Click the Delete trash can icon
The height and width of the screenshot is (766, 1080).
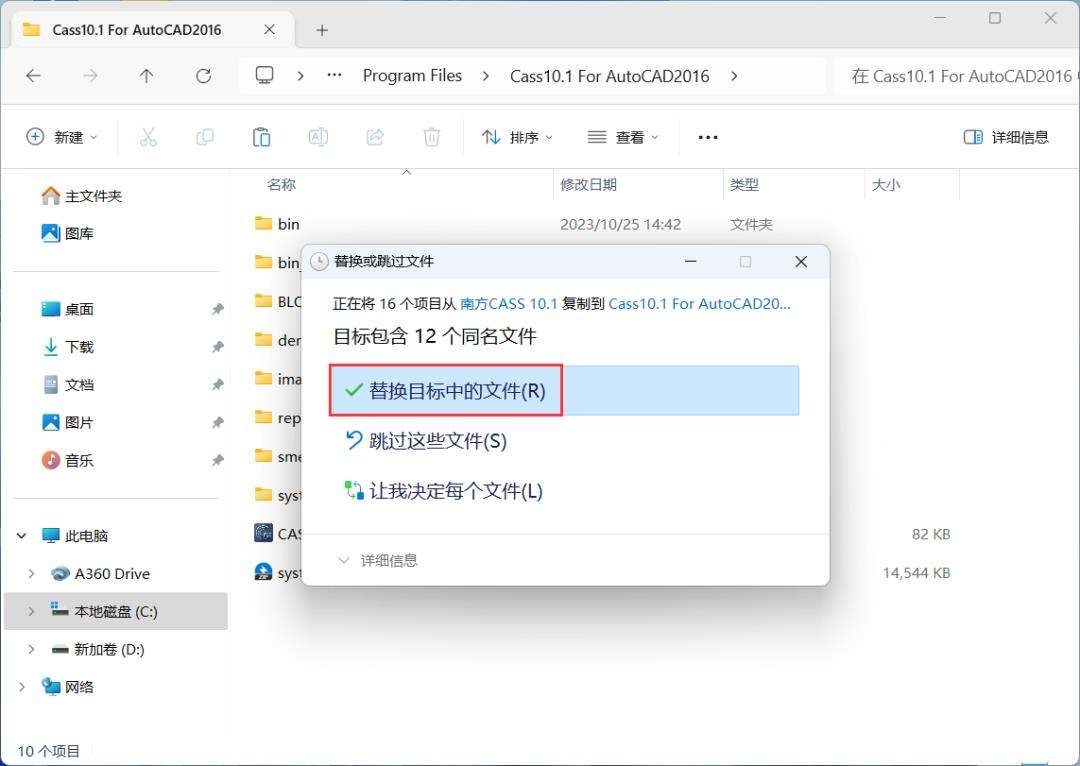pyautogui.click(x=432, y=137)
